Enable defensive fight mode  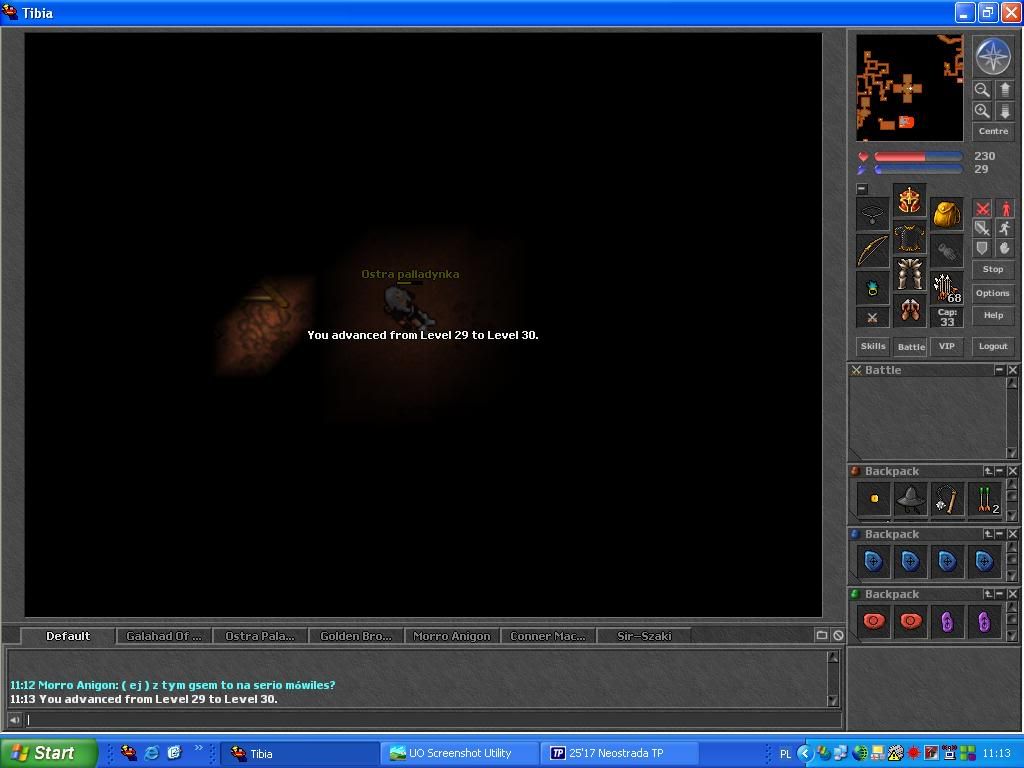pyautogui.click(x=982, y=248)
